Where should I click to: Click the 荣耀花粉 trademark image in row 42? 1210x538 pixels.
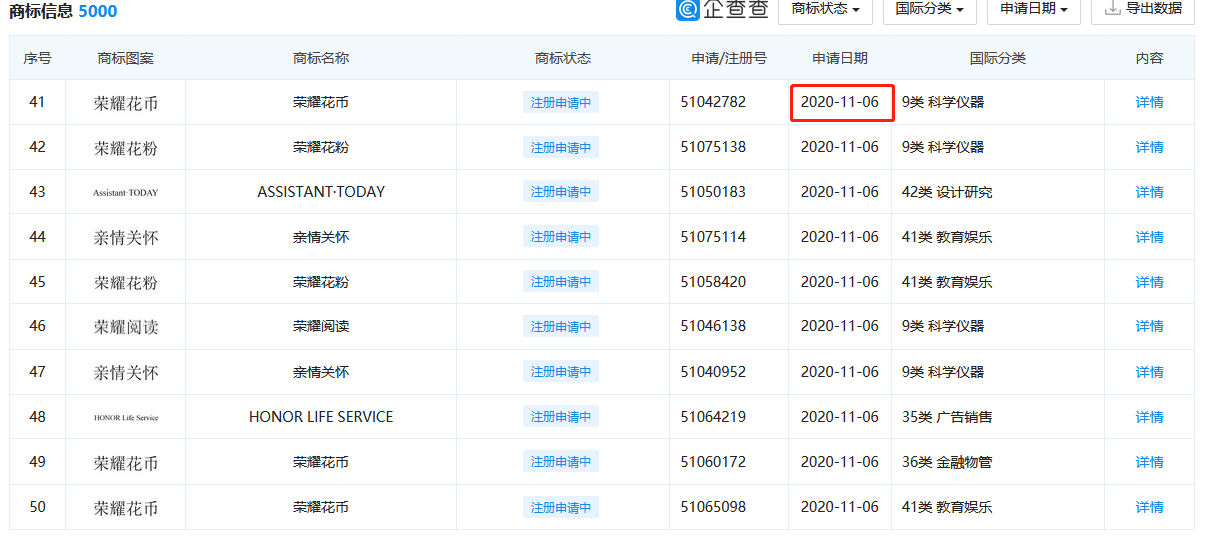click(126, 148)
